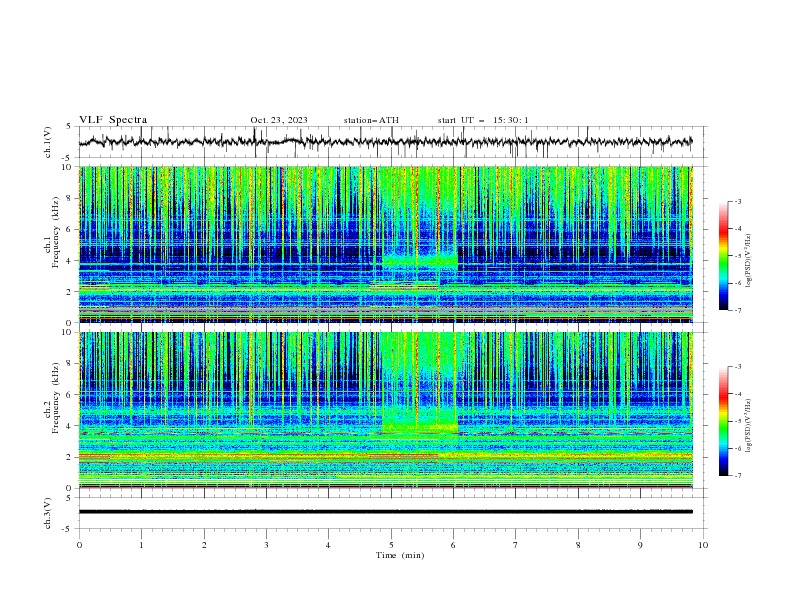Click the "8" tick on ch.1 frequency axis
792x612 pixels.
coord(69,198)
